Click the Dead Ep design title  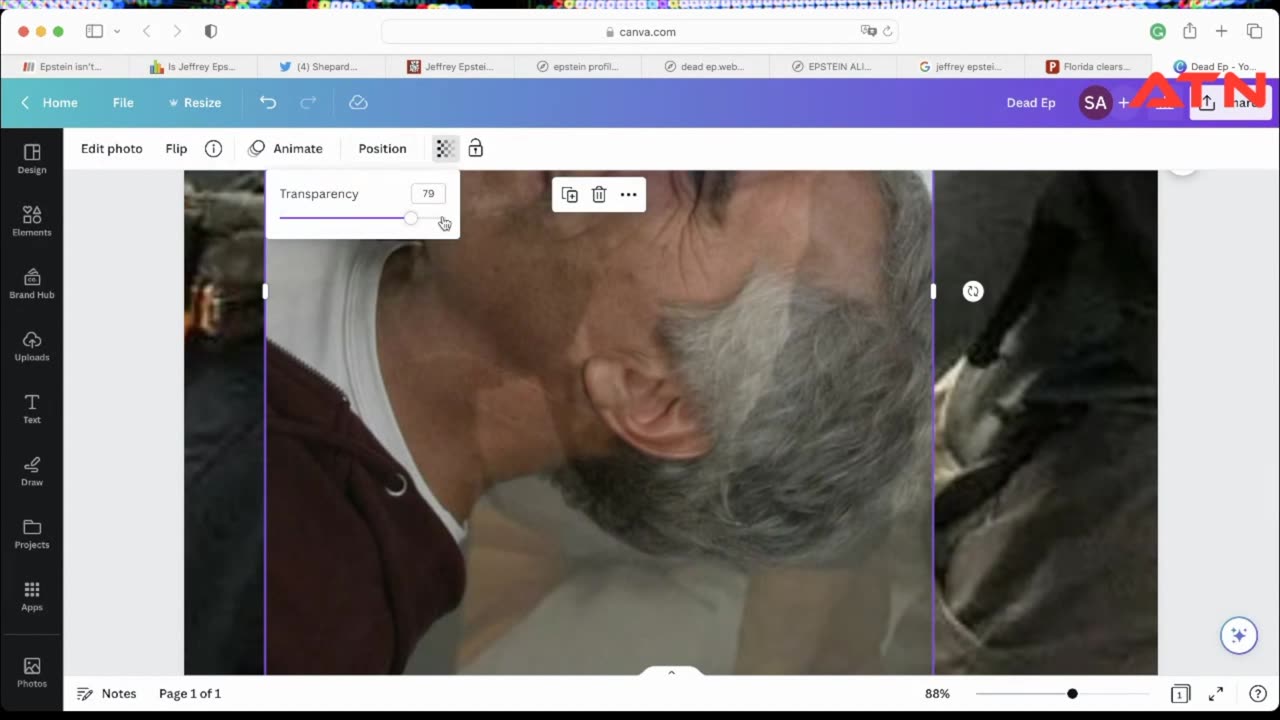point(1031,102)
